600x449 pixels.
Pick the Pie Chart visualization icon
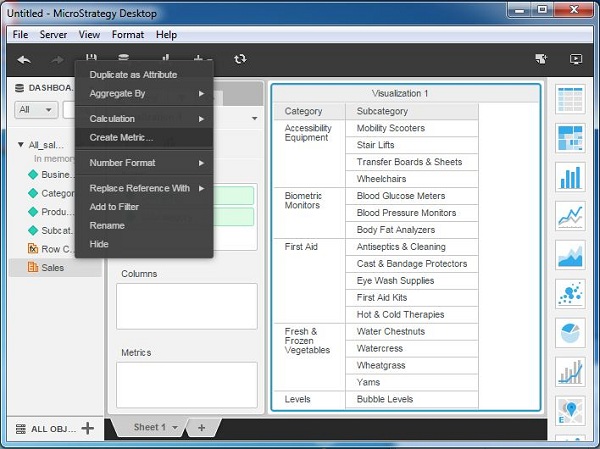pos(571,333)
